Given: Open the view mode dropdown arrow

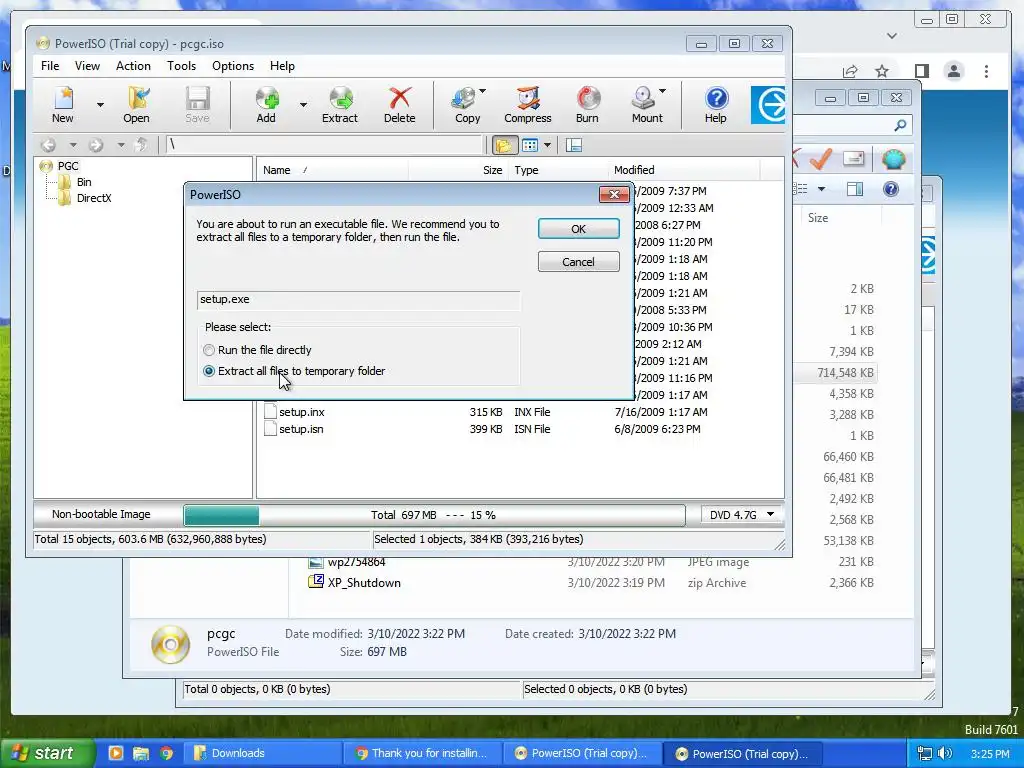Looking at the screenshot, I should pyautogui.click(x=547, y=145).
